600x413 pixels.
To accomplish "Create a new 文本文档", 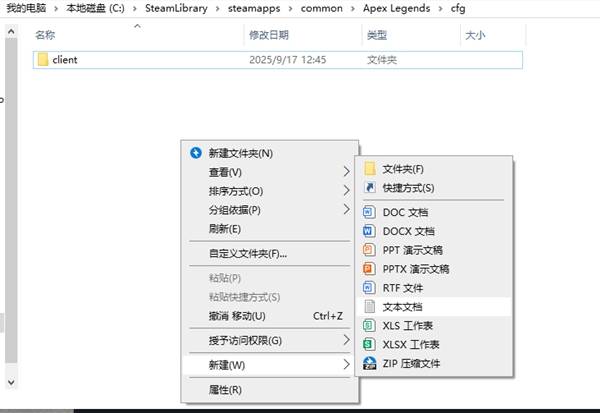I will pos(434,307).
